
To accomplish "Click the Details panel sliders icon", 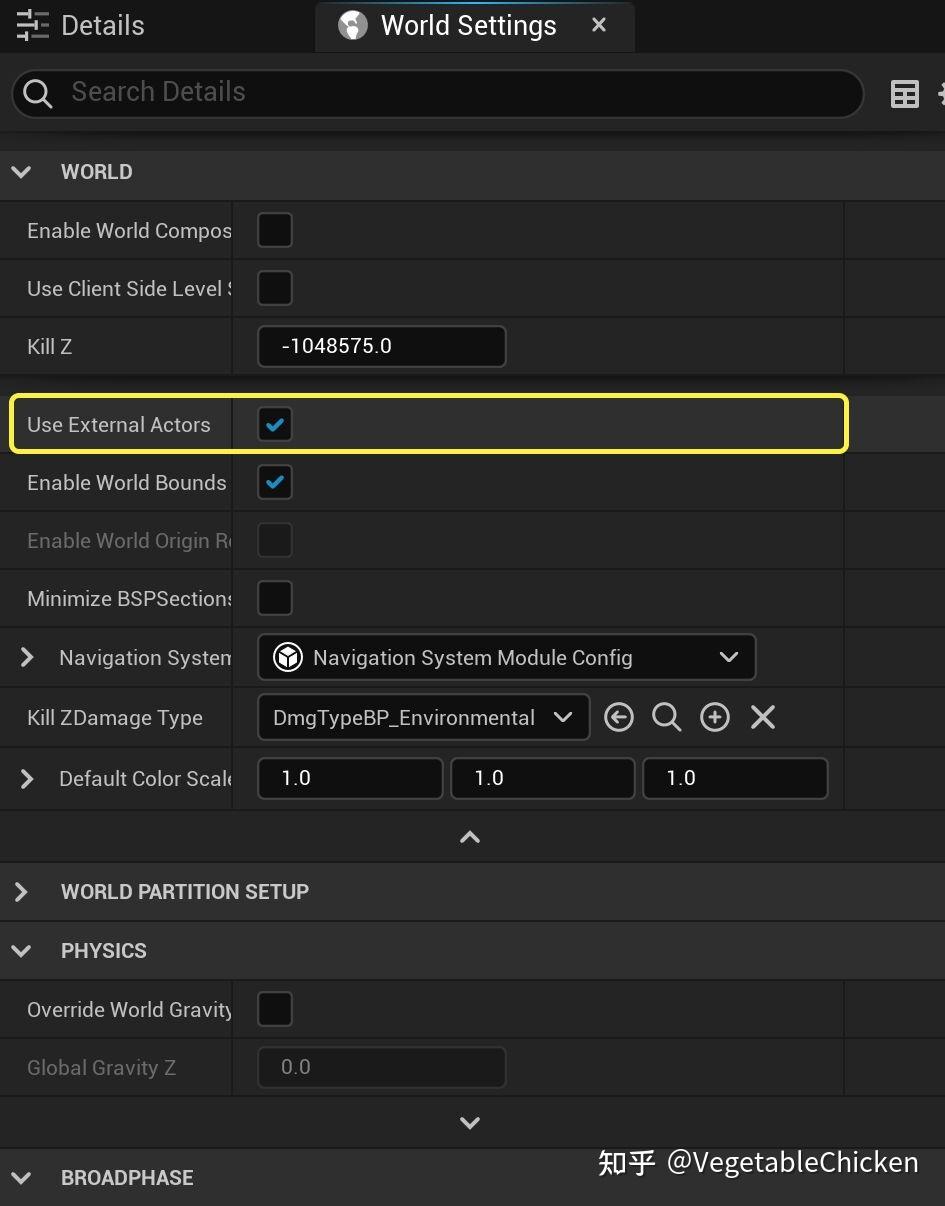I will click(32, 26).
